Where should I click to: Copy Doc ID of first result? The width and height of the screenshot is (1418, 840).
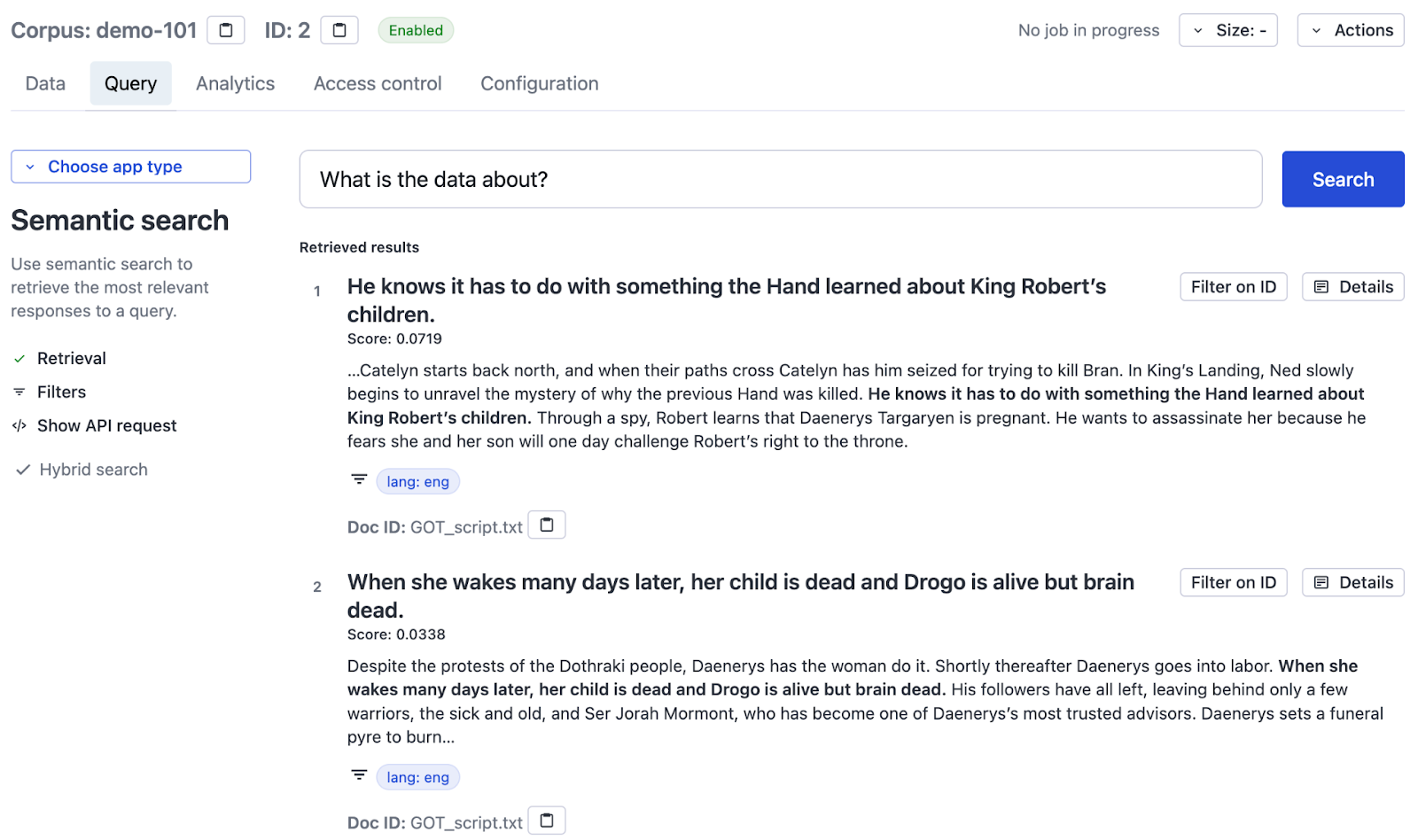(x=547, y=525)
